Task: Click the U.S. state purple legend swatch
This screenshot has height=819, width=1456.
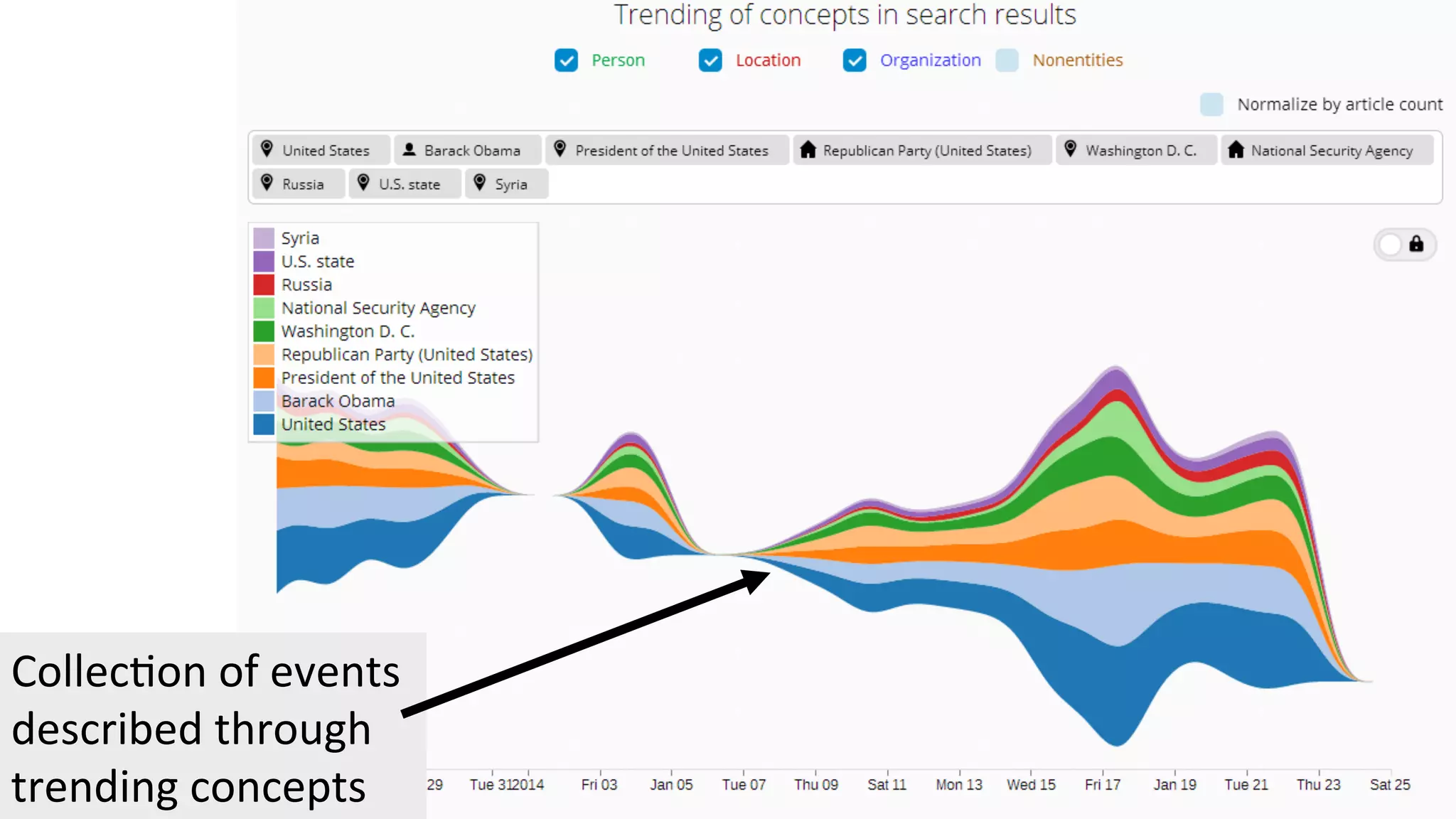Action: point(264,261)
